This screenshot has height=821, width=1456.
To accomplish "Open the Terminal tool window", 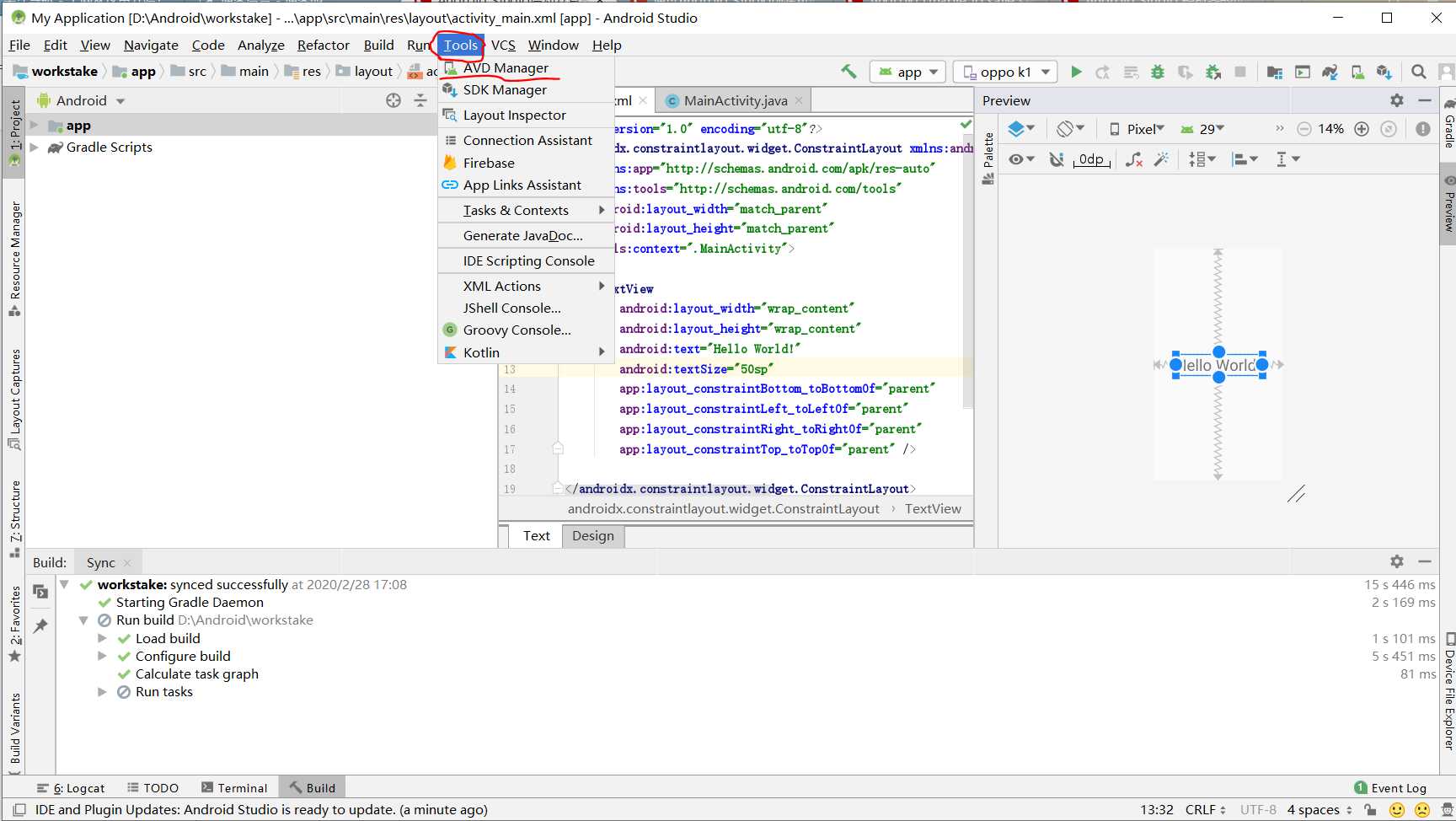I will 234,788.
